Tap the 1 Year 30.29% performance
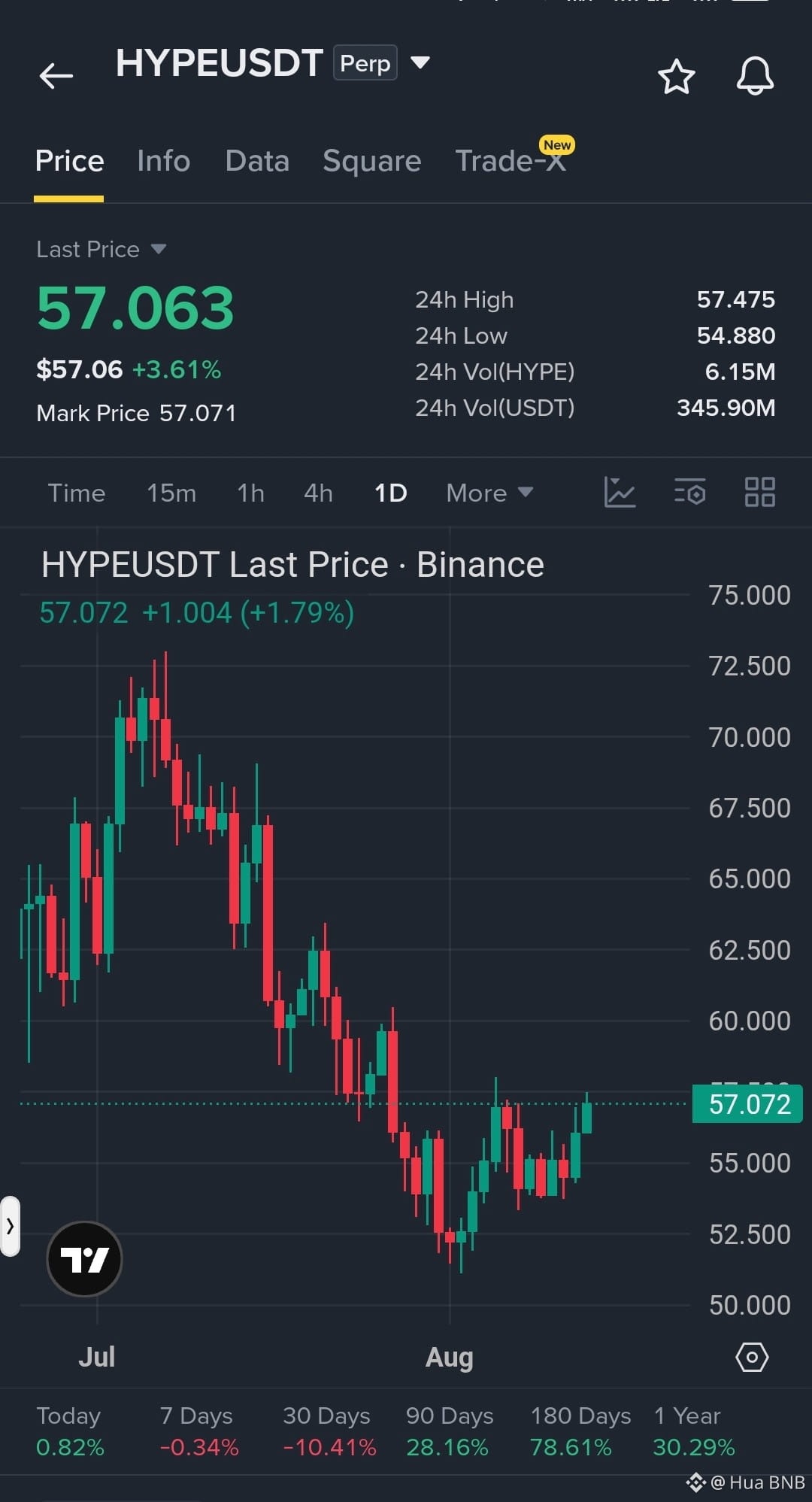 click(x=693, y=1431)
